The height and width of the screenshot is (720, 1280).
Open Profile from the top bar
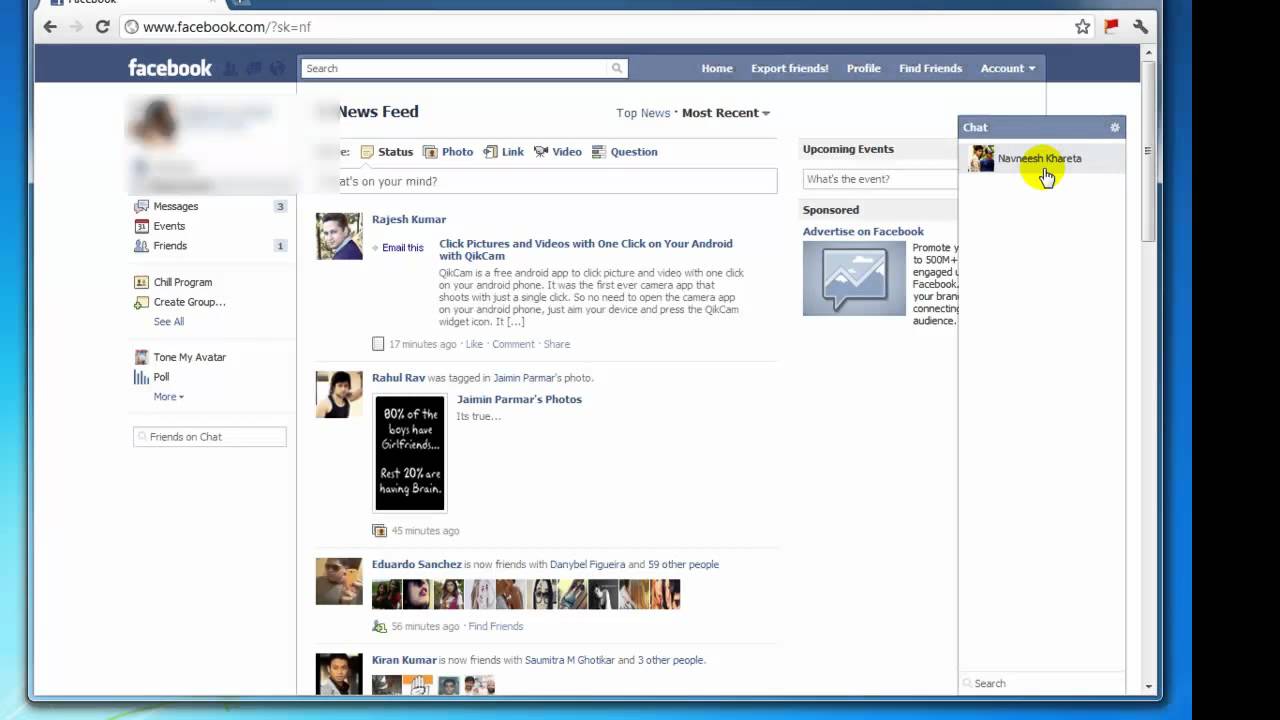click(864, 68)
